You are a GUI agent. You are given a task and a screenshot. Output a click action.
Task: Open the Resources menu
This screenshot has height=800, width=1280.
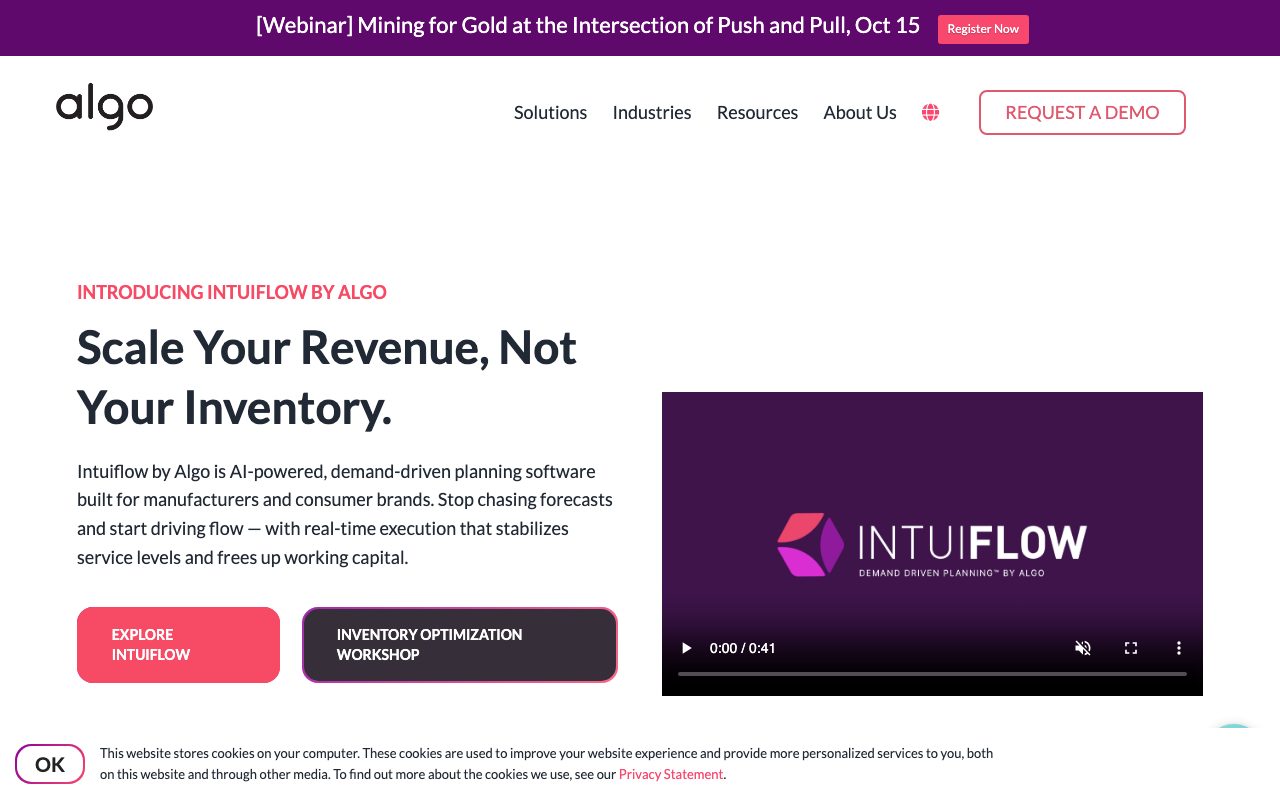pyautogui.click(x=757, y=112)
